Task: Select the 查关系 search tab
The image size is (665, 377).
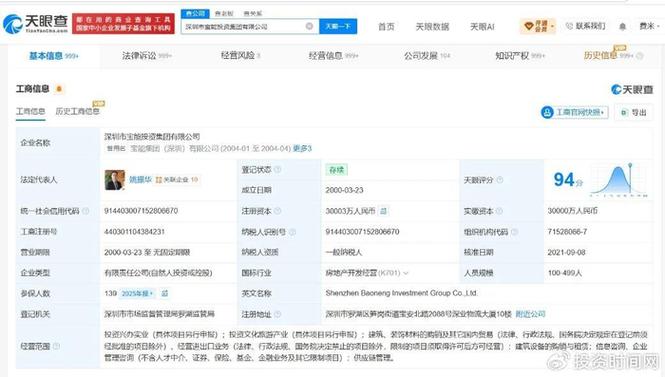Action: 253,14
